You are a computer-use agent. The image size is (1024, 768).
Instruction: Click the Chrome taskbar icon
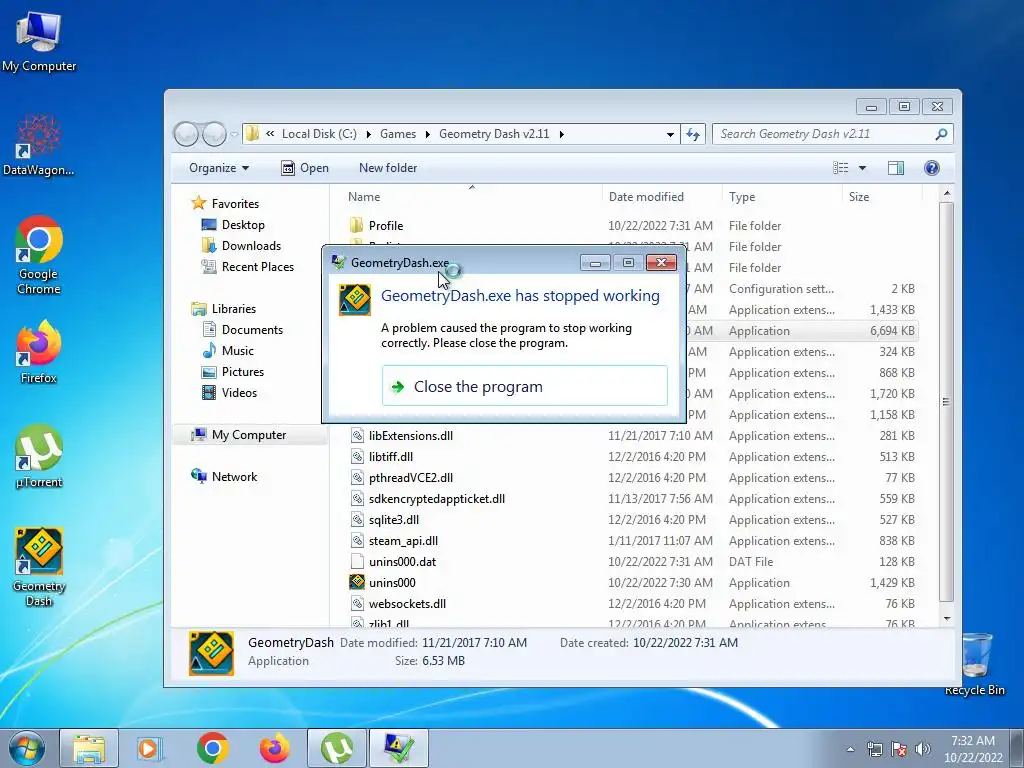[x=212, y=748]
